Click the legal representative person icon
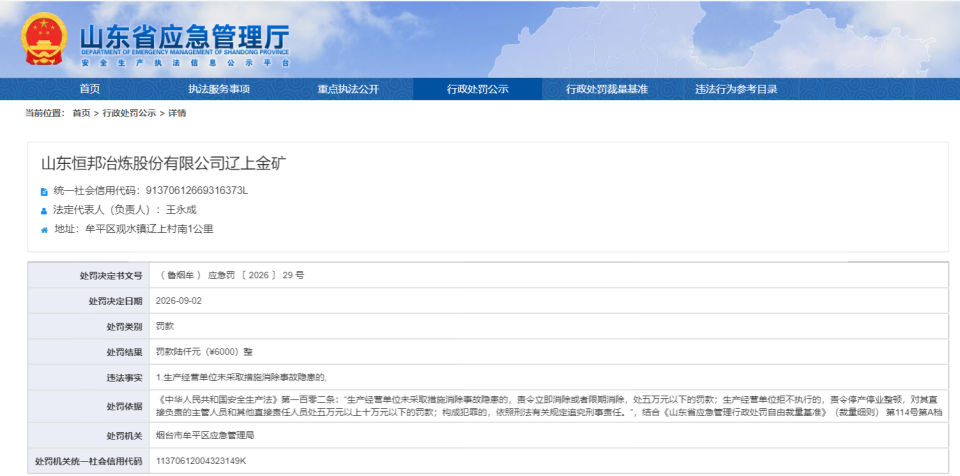This screenshot has height=476, width=960. (x=44, y=211)
